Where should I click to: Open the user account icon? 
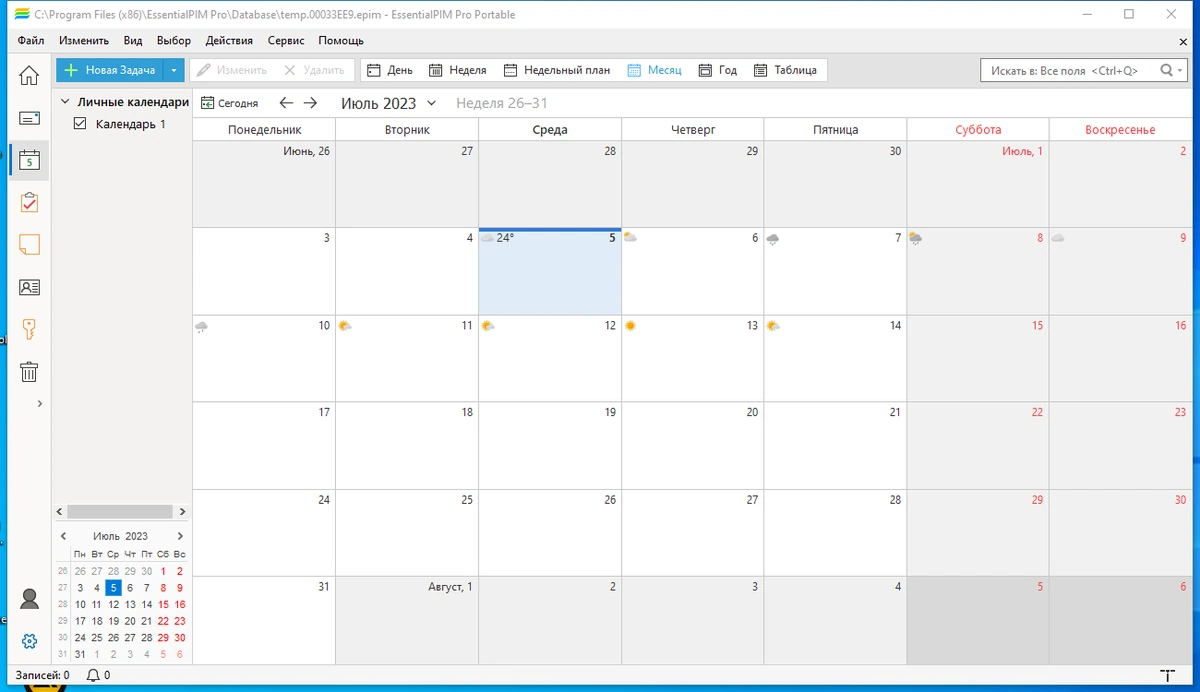[29, 599]
